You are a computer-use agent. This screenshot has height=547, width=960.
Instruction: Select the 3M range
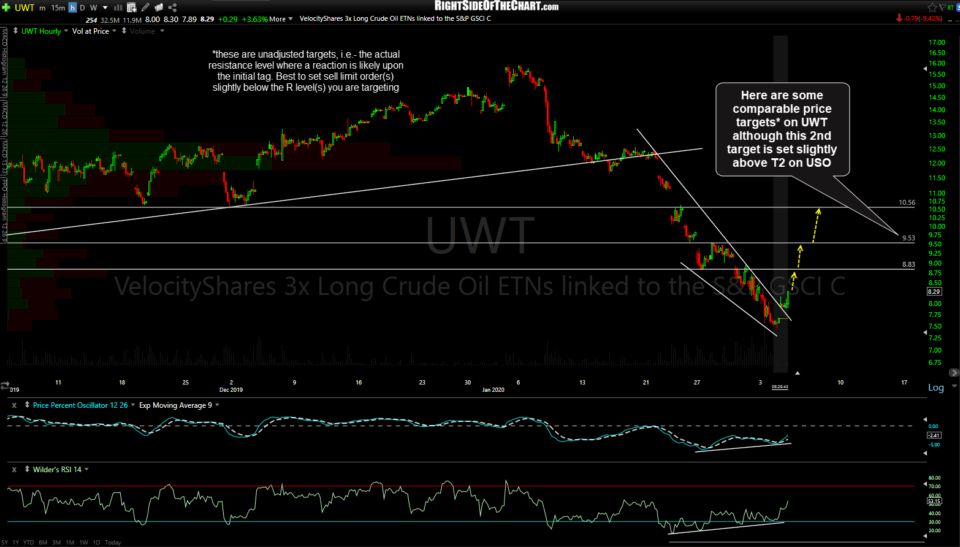click(x=56, y=542)
